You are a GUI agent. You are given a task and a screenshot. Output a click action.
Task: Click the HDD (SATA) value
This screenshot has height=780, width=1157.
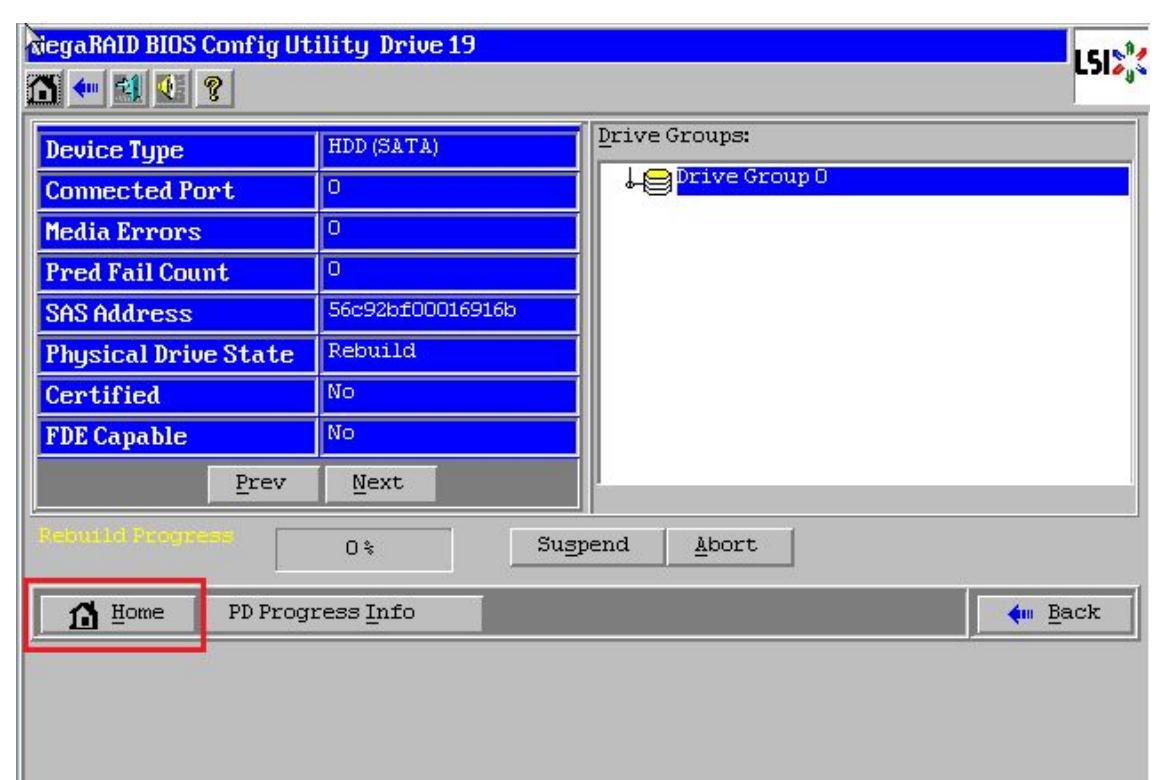pyautogui.click(x=383, y=147)
